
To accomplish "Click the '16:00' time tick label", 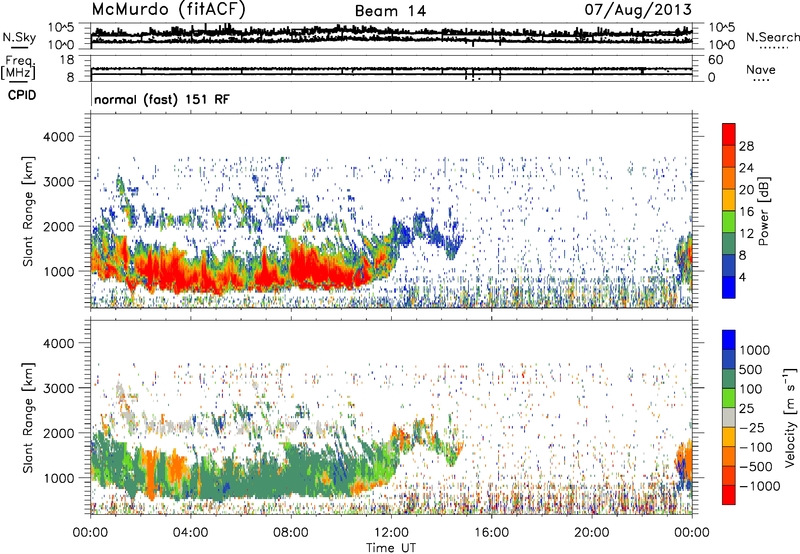I will point(491,533).
